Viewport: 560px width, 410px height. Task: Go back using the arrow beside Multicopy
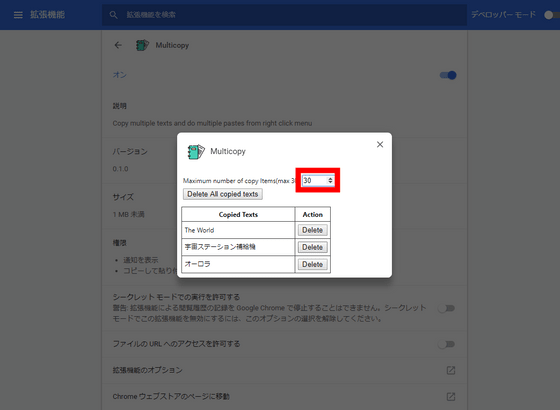(x=118, y=45)
